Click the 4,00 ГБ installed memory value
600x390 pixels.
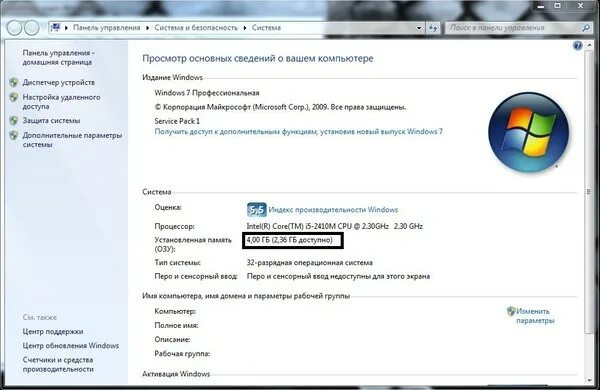tap(289, 240)
